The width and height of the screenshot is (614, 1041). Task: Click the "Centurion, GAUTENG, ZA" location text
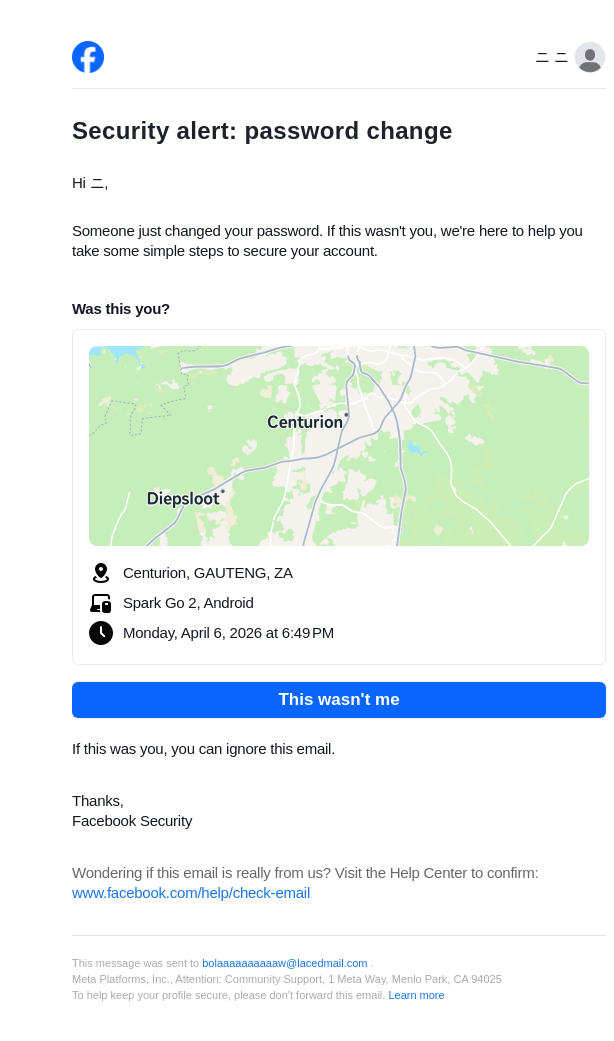pos(208,573)
